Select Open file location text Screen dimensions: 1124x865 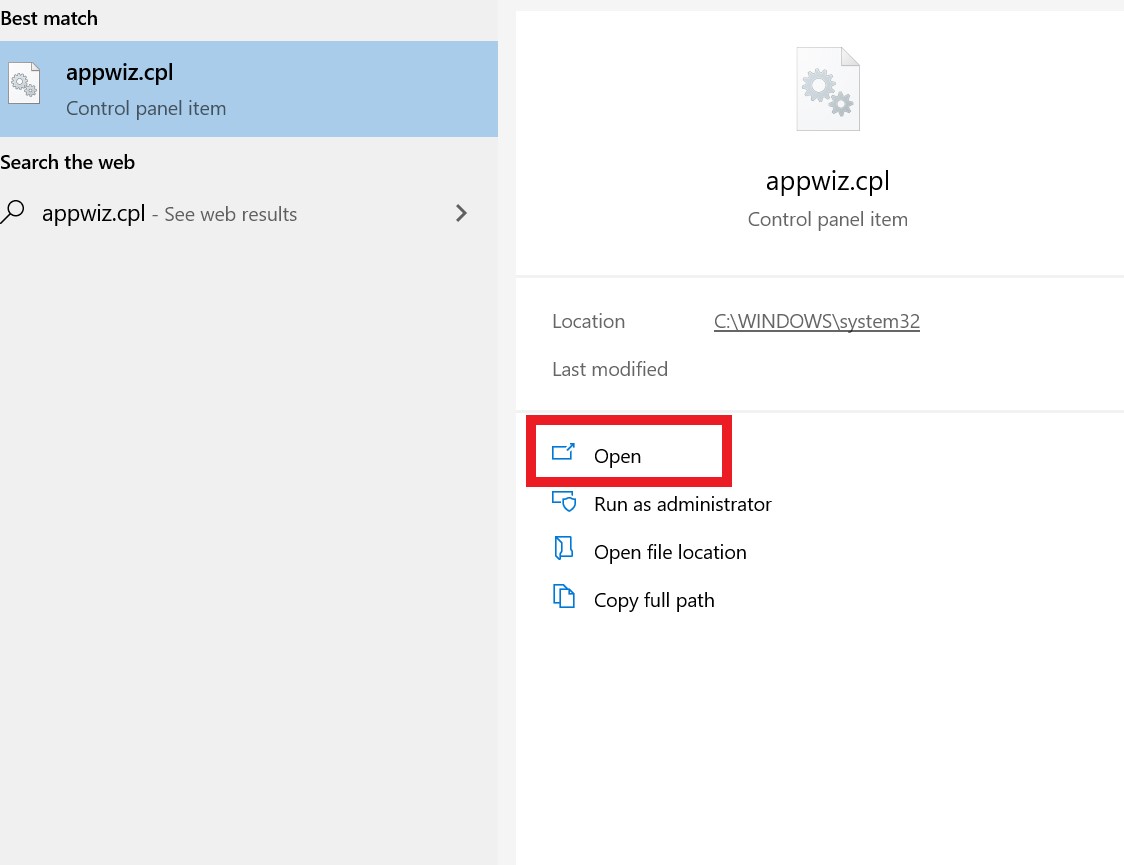coord(670,552)
